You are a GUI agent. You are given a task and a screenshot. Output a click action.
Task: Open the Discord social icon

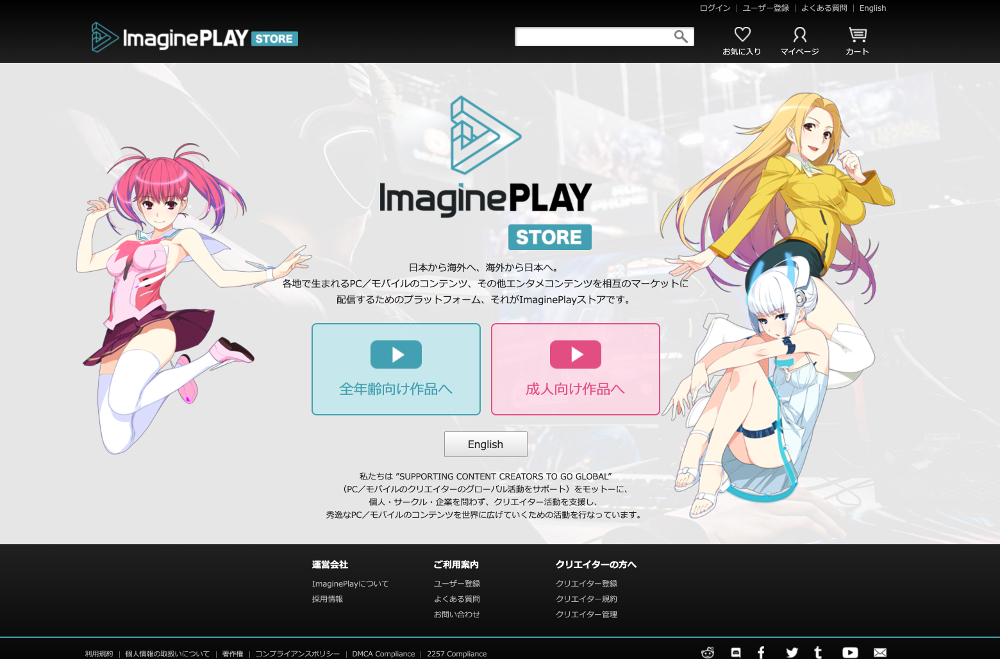coord(735,653)
